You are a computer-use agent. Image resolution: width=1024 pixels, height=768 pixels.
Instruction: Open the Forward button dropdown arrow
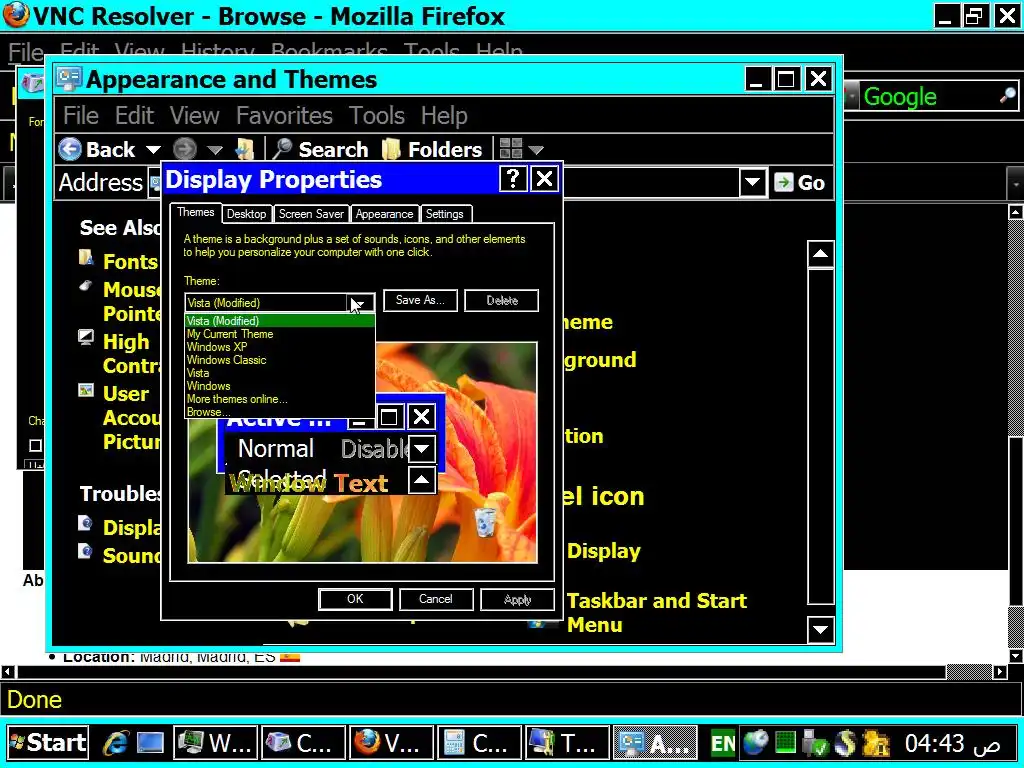pos(215,150)
